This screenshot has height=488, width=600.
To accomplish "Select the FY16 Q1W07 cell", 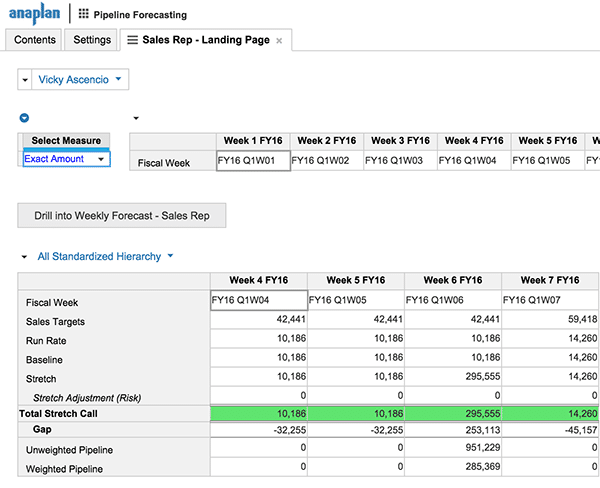I will click(x=550, y=300).
